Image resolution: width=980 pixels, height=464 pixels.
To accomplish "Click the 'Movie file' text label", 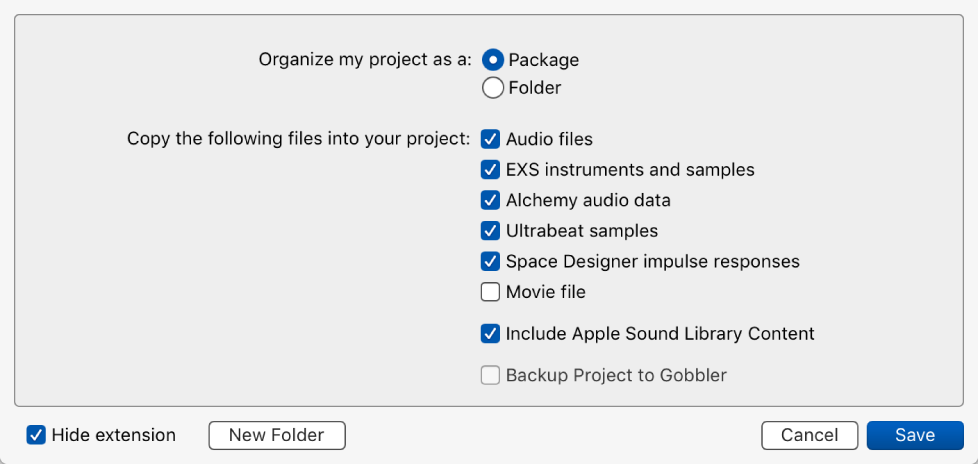I will [545, 292].
